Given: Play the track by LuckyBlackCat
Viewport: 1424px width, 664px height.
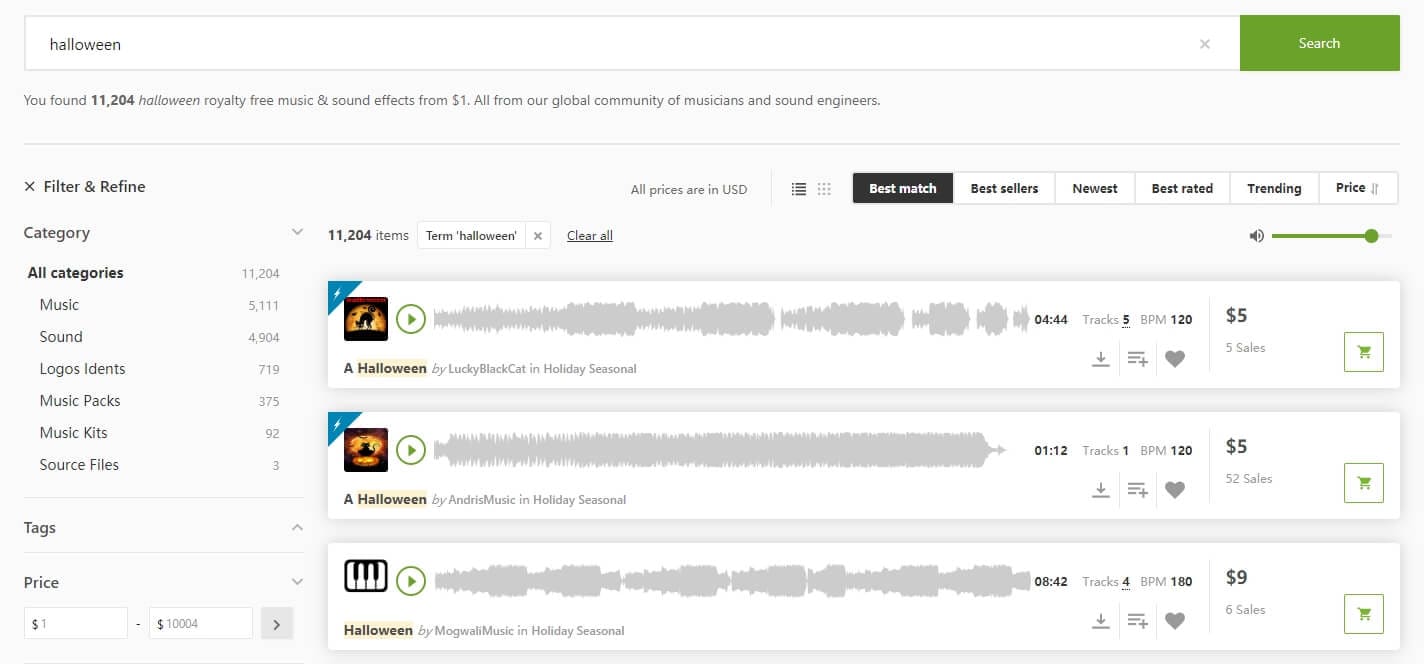Looking at the screenshot, I should (410, 319).
